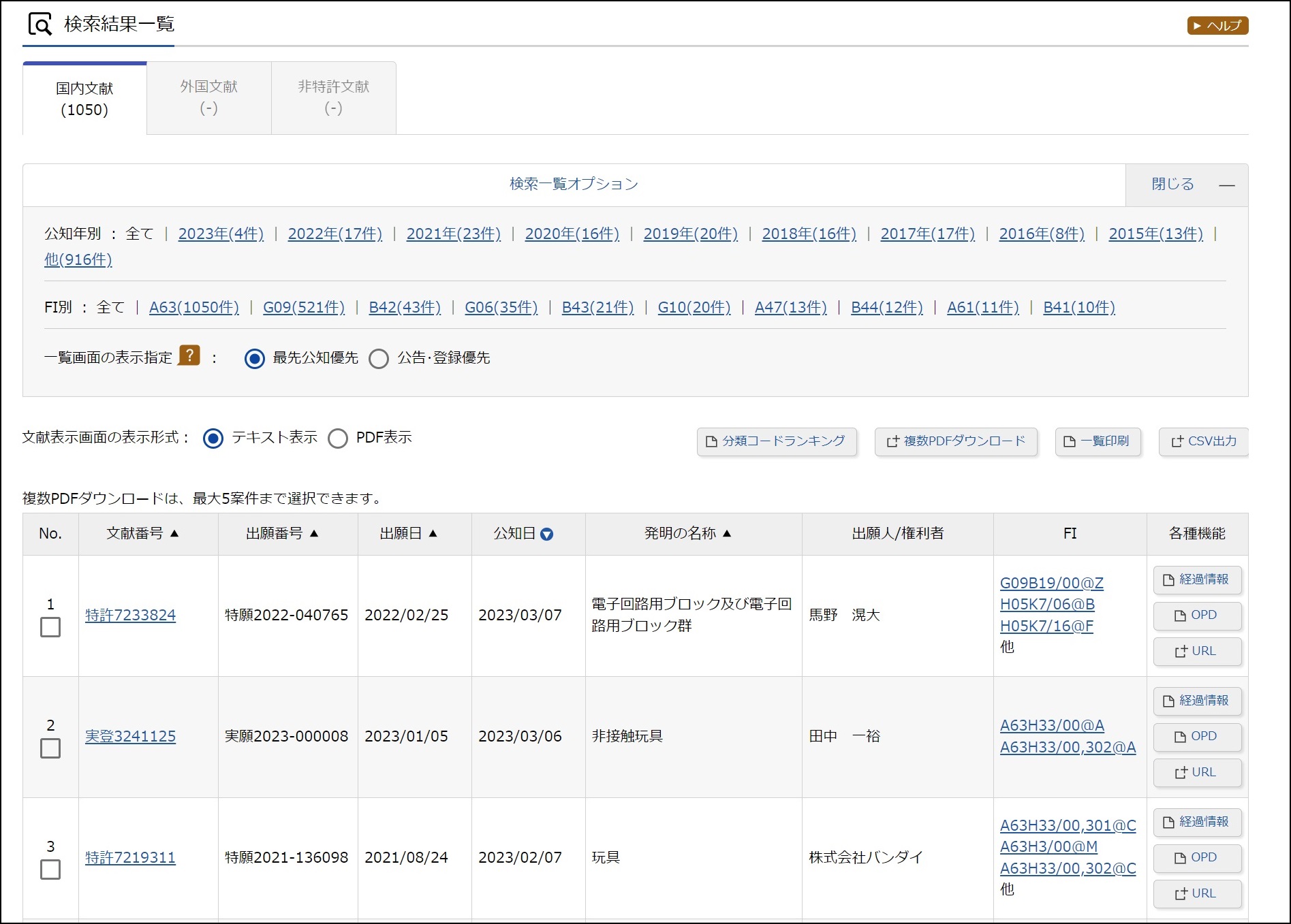
Task: Sort by 出願日 arrow icon
Action: [433, 534]
